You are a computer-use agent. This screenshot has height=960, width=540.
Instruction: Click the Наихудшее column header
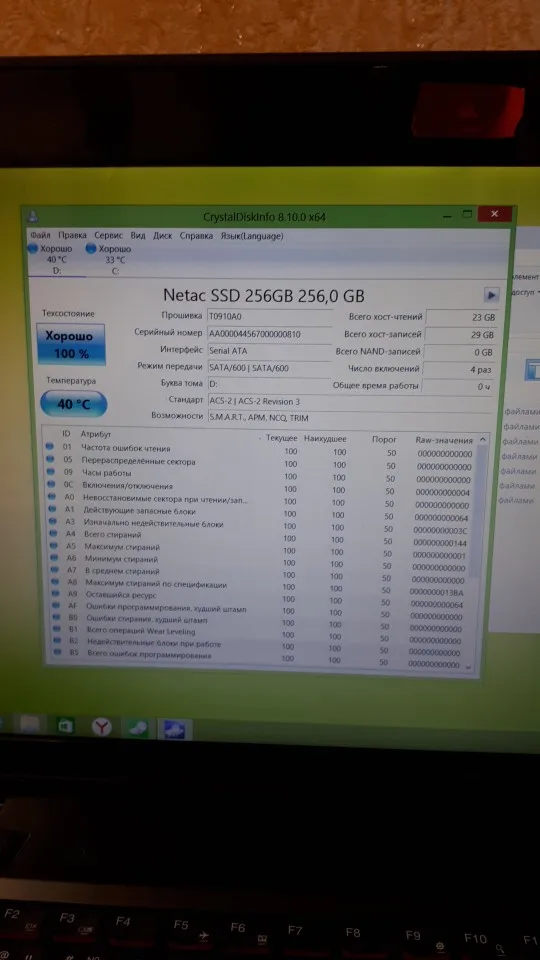tap(325, 439)
